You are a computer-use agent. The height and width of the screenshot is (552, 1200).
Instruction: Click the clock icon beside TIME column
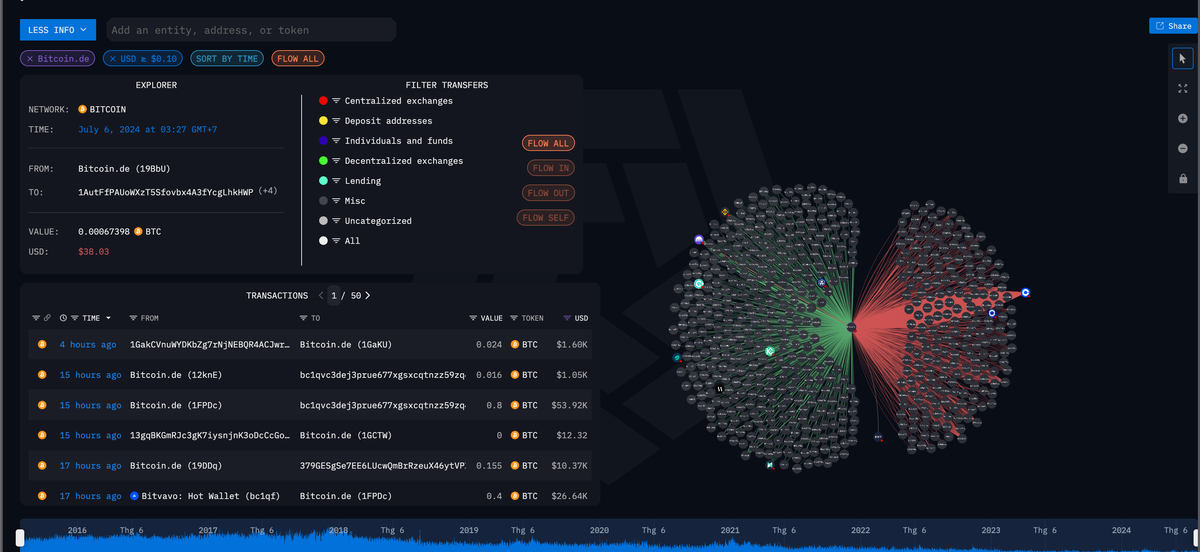click(63, 318)
